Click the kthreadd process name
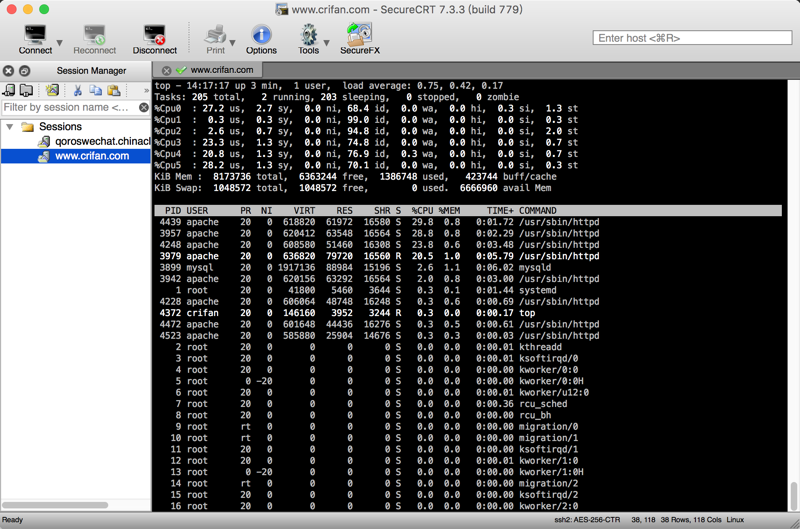Viewport: 800px width, 529px height. tap(540, 347)
